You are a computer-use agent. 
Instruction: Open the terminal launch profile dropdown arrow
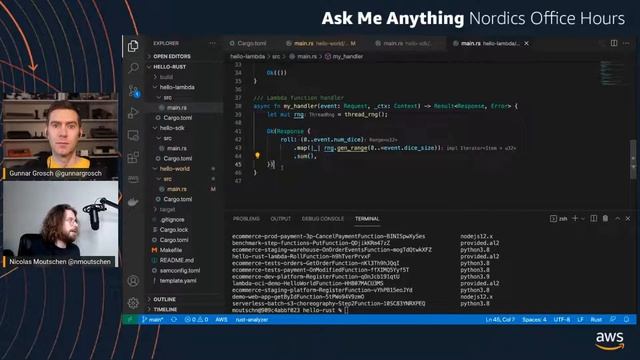[582, 219]
